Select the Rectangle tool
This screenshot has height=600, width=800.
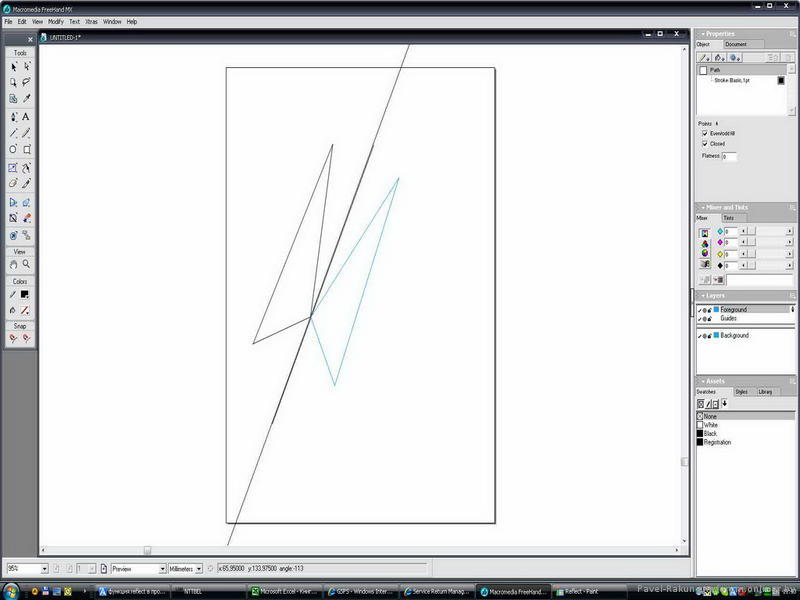tap(27, 149)
